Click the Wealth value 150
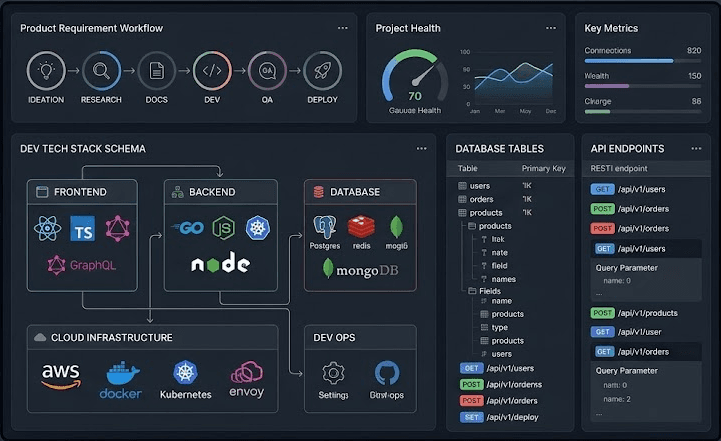This screenshot has height=441, width=721. [694, 76]
